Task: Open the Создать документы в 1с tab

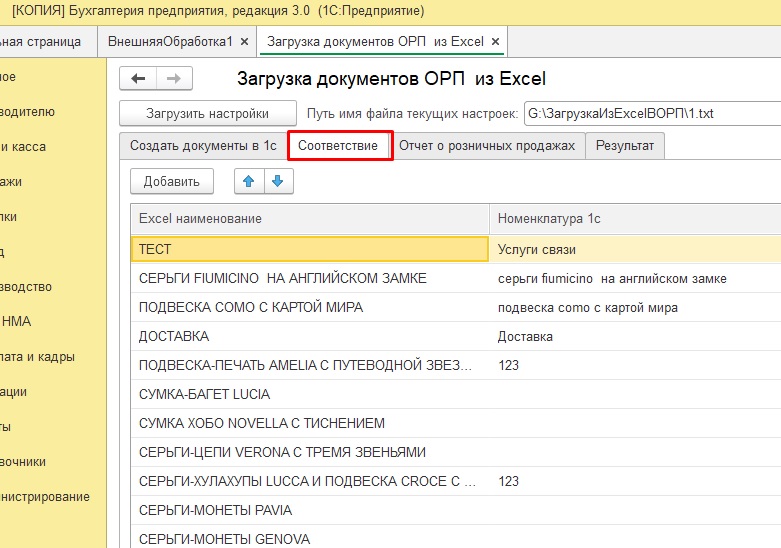Action: click(x=203, y=146)
